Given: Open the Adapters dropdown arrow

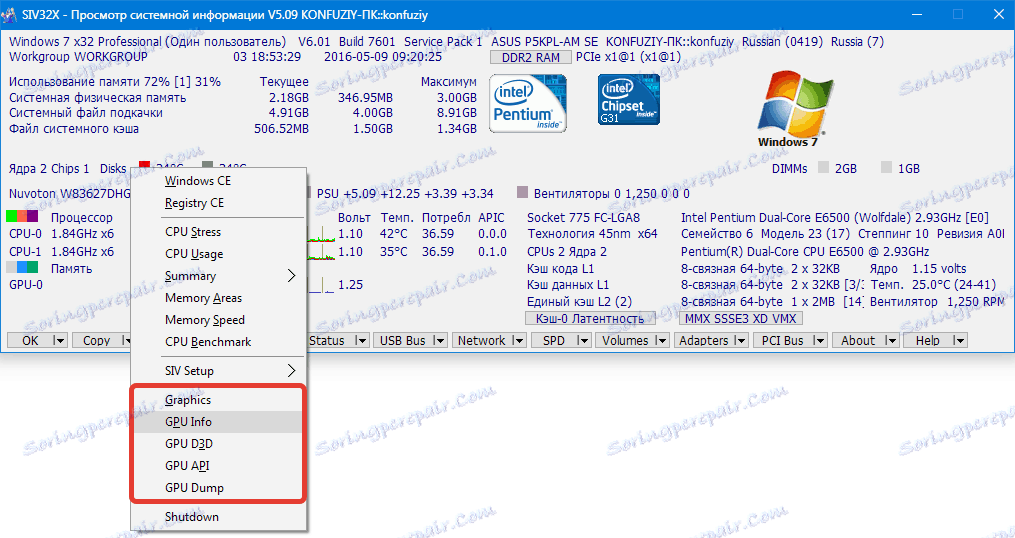Looking at the screenshot, I should click(742, 341).
